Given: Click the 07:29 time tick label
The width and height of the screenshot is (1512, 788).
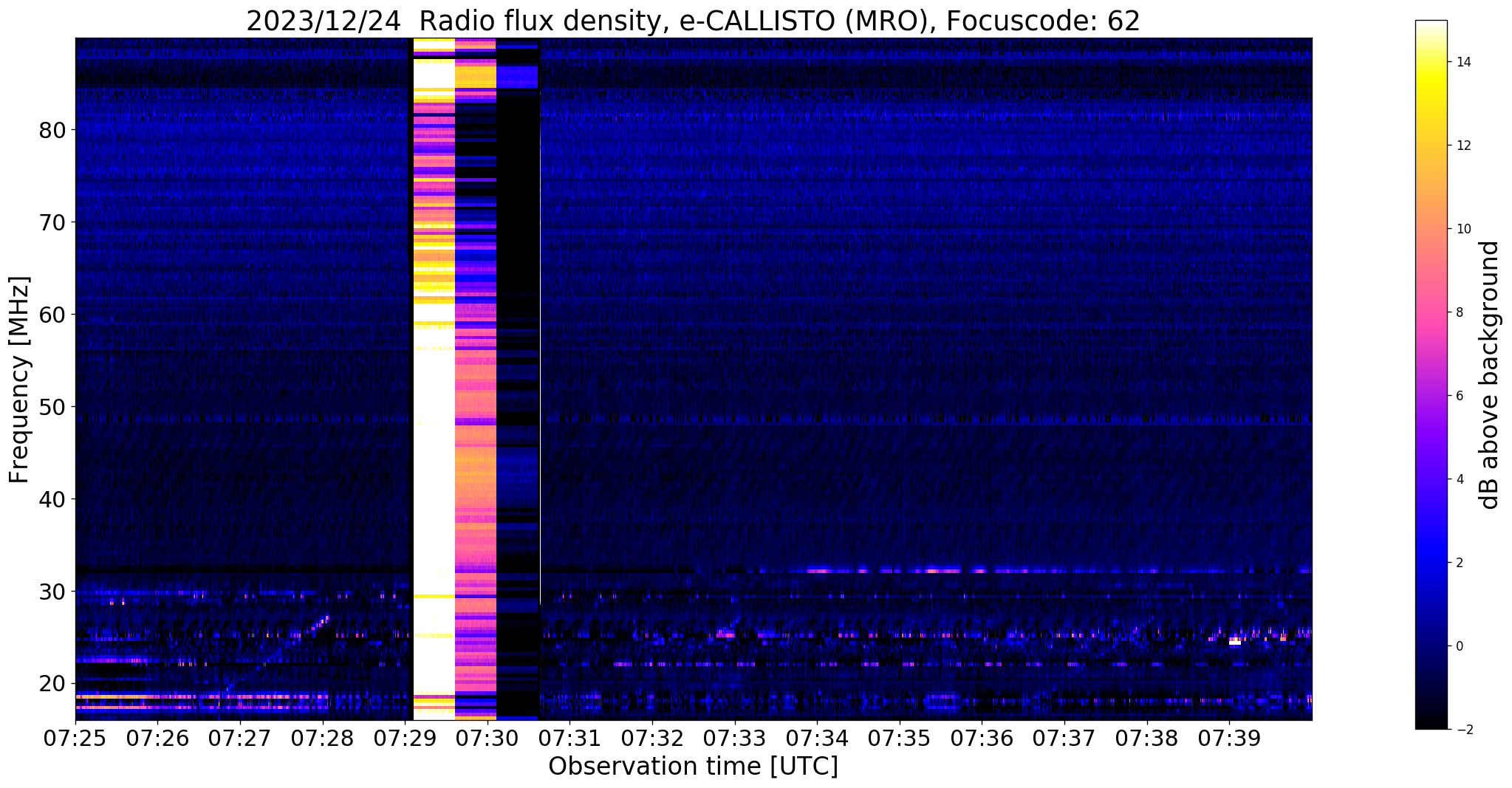Looking at the screenshot, I should tap(405, 738).
